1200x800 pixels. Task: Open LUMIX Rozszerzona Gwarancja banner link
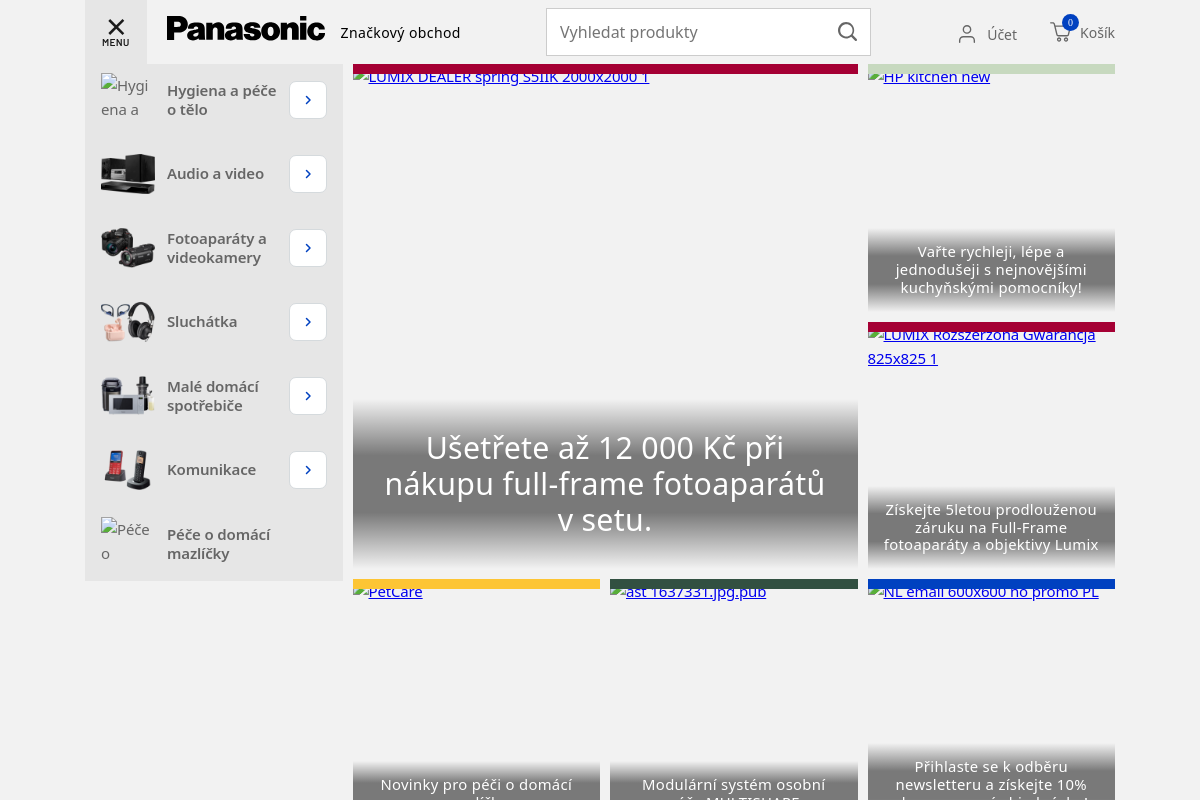tap(982, 346)
